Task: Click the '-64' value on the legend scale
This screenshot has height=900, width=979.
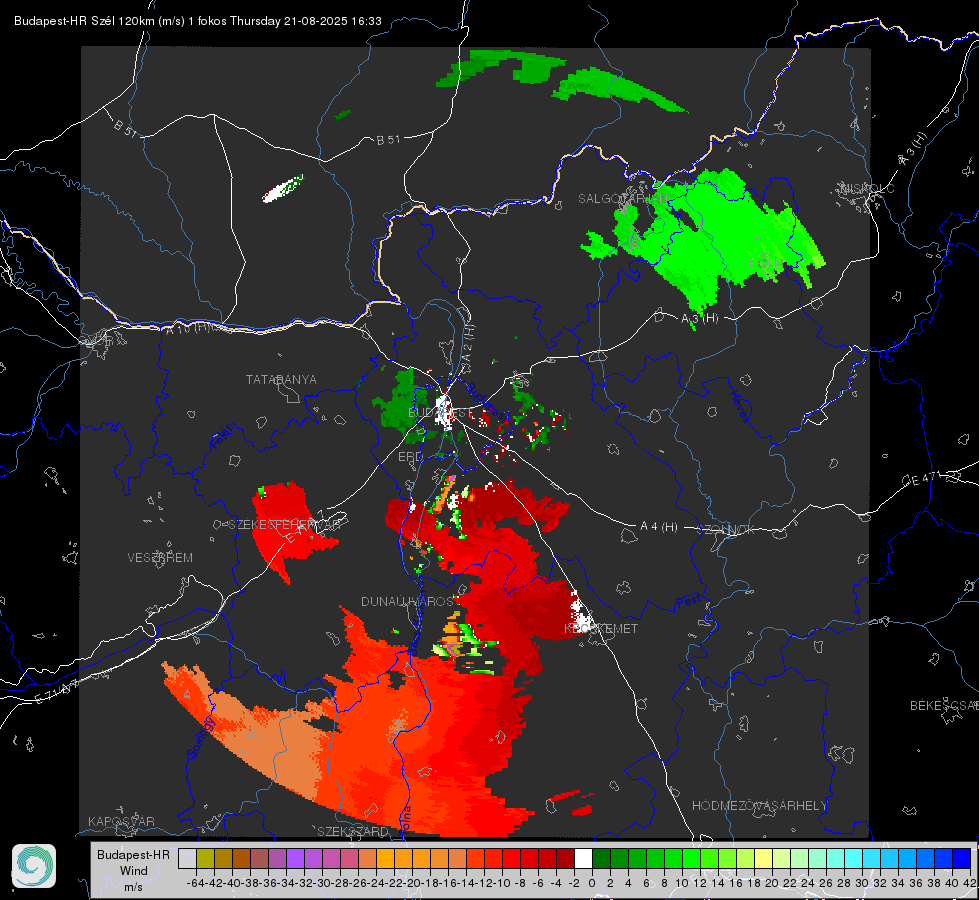Action: click(196, 883)
